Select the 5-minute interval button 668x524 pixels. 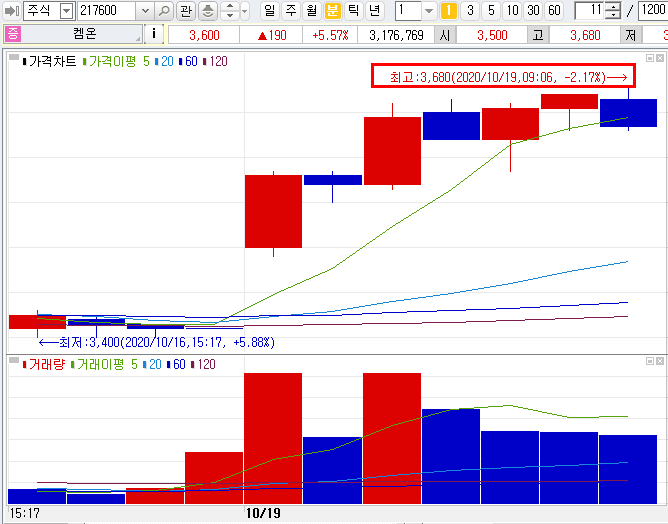tap(491, 10)
